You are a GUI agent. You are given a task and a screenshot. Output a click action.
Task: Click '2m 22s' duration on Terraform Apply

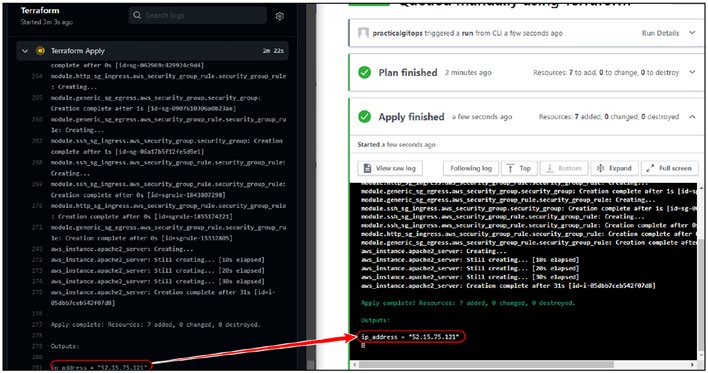click(273, 51)
